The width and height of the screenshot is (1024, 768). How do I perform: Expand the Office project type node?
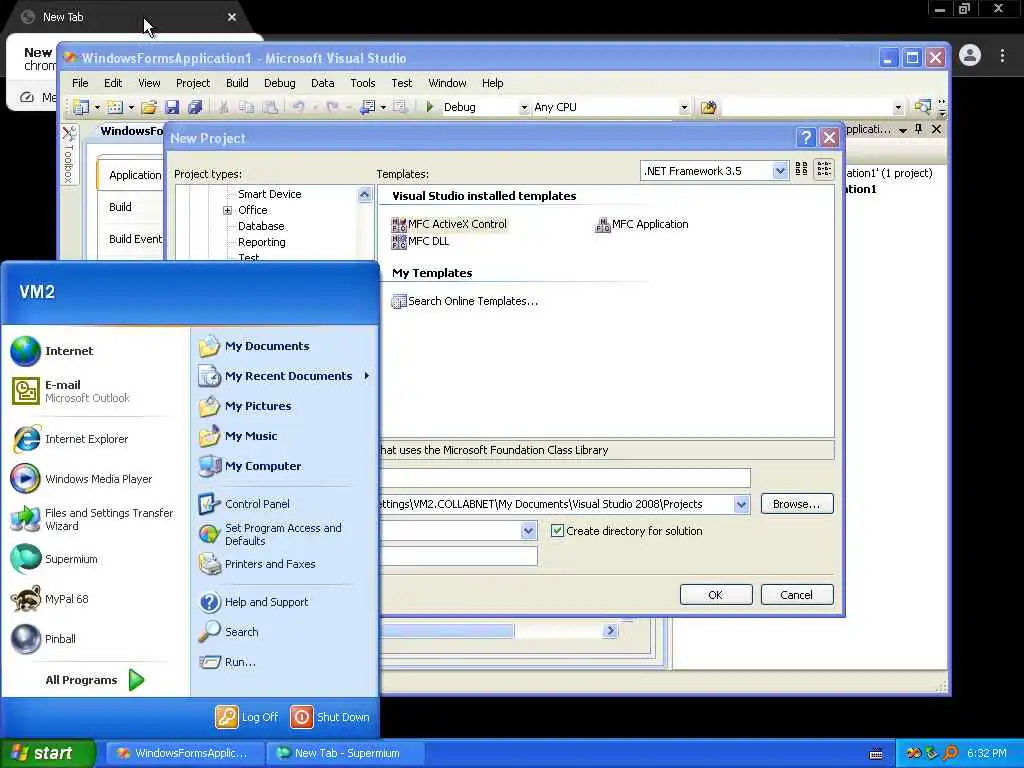pos(227,210)
